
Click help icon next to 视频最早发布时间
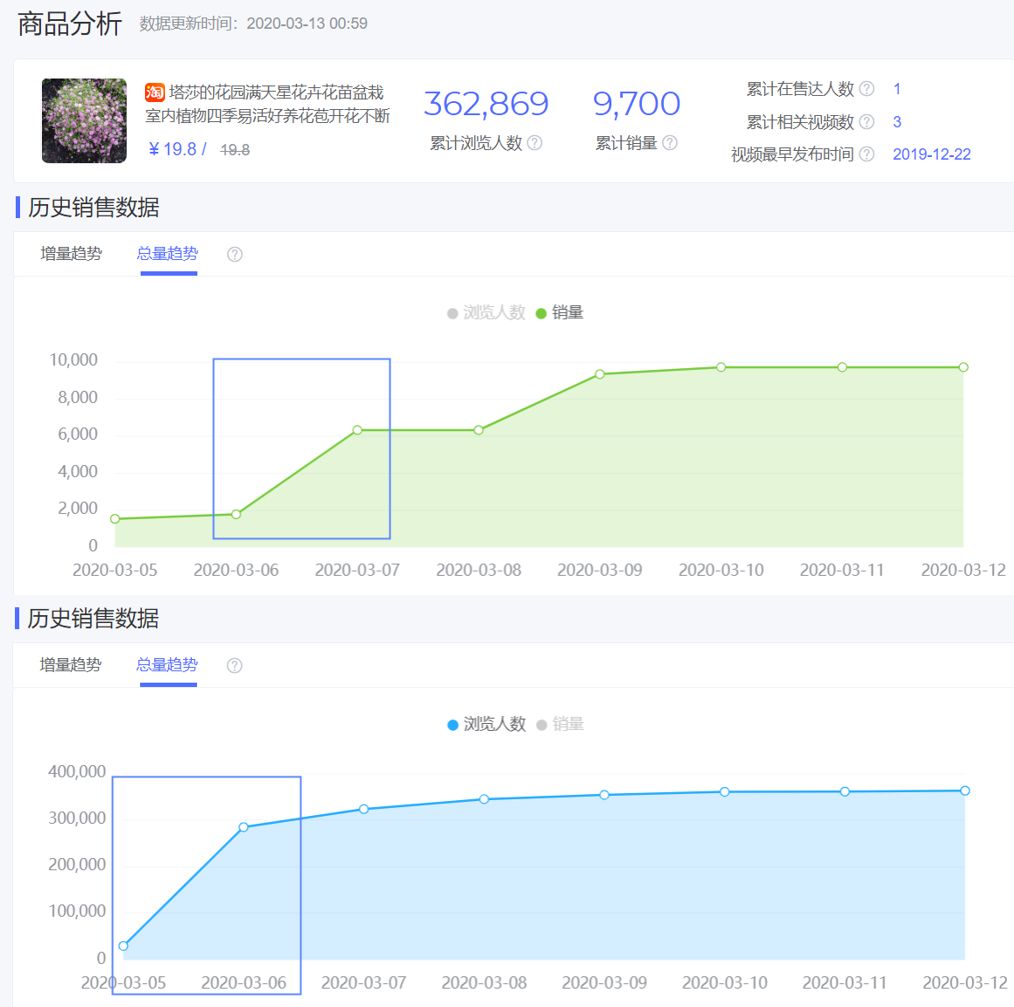867,154
